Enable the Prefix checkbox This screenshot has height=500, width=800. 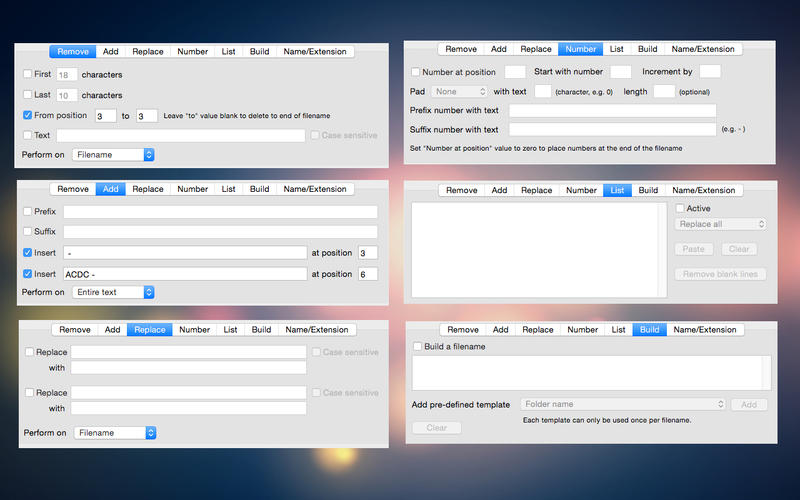click(x=28, y=212)
